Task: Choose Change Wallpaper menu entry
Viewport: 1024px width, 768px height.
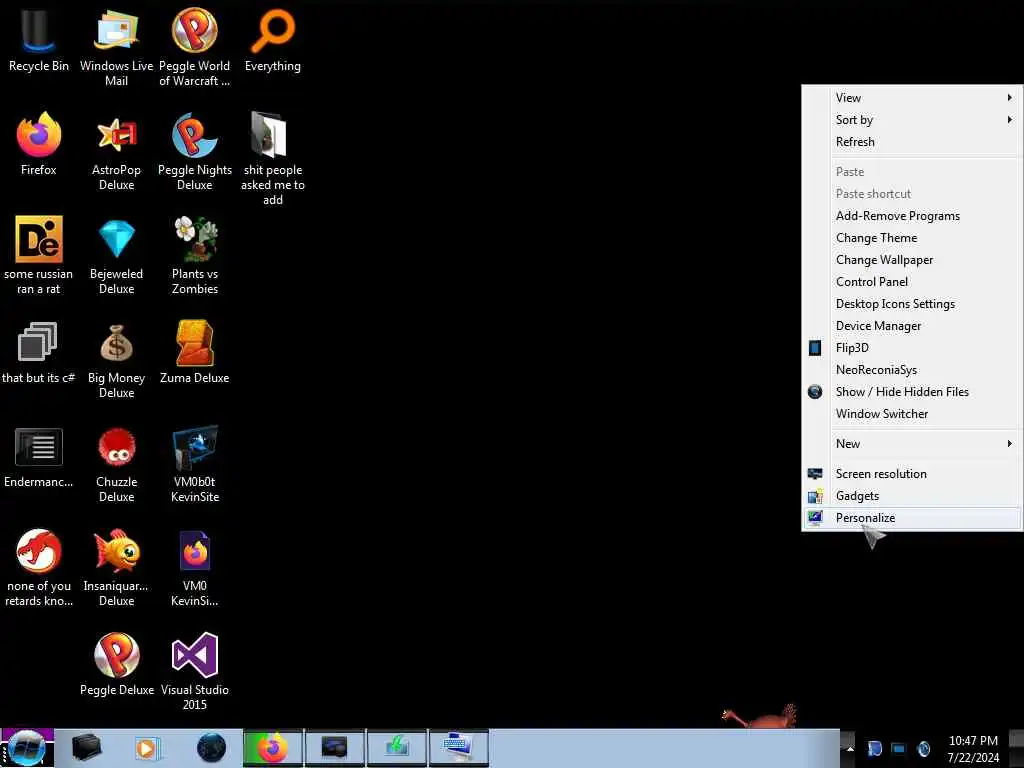Action: tap(923, 260)
